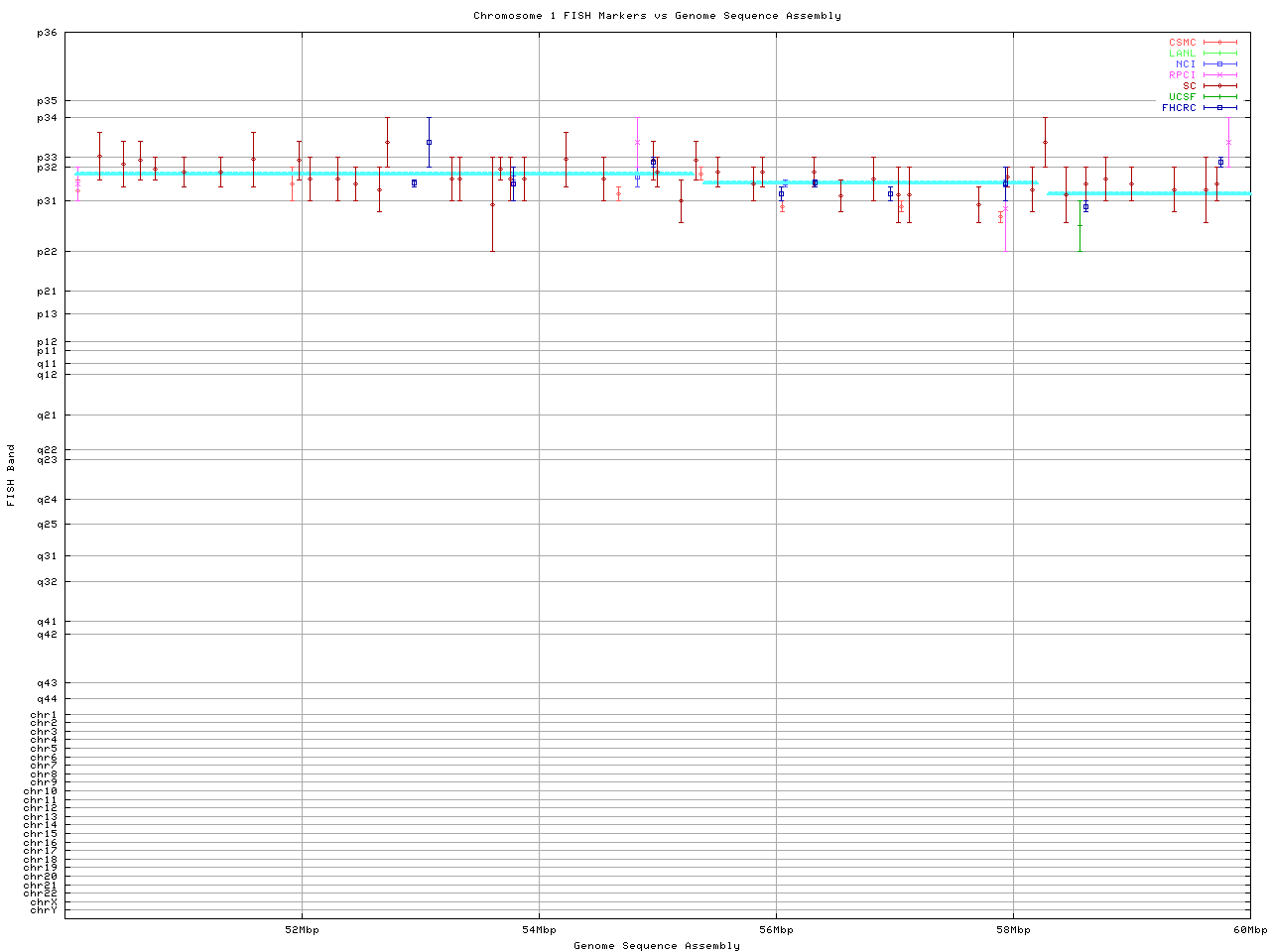Image resolution: width=1270 pixels, height=952 pixels.
Task: Click the Genome Sequence Assembly x-axis title
Action: pos(657,946)
